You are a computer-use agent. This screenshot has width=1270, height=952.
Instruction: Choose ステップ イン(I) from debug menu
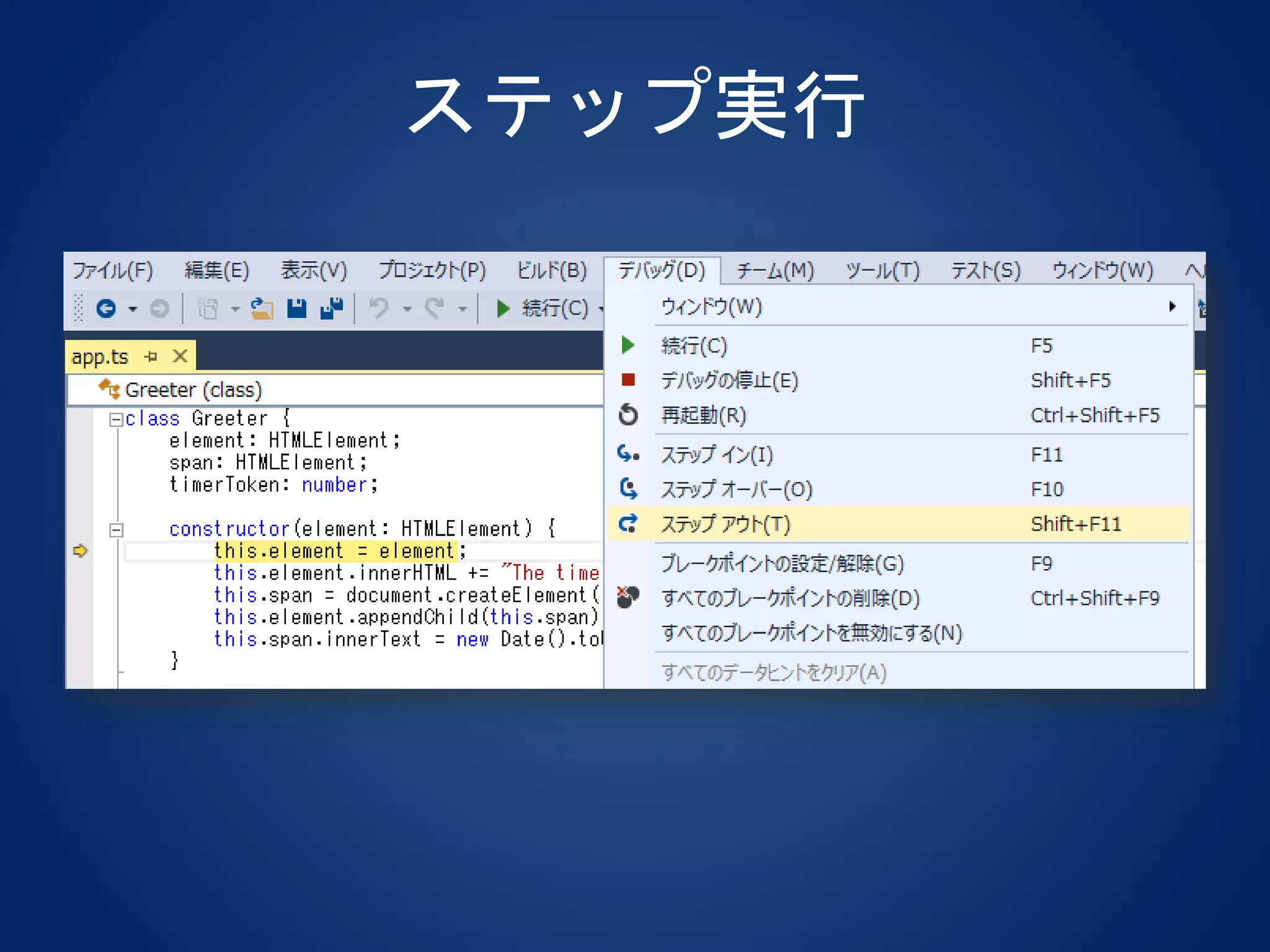899,454
